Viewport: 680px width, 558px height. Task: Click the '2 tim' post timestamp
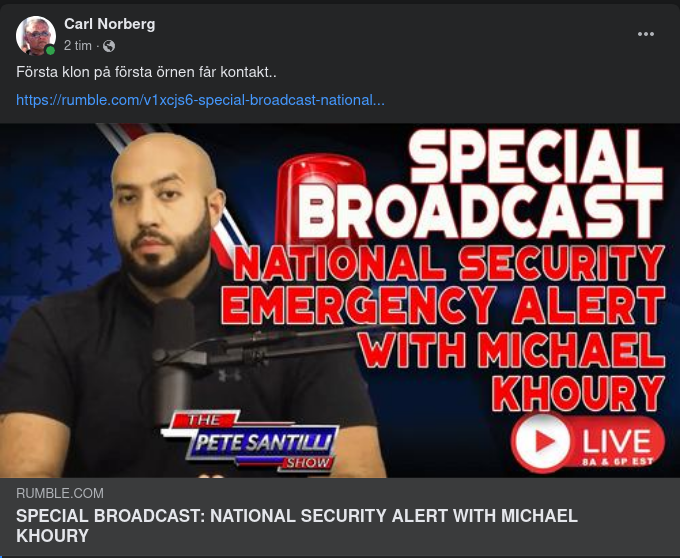pos(78,46)
